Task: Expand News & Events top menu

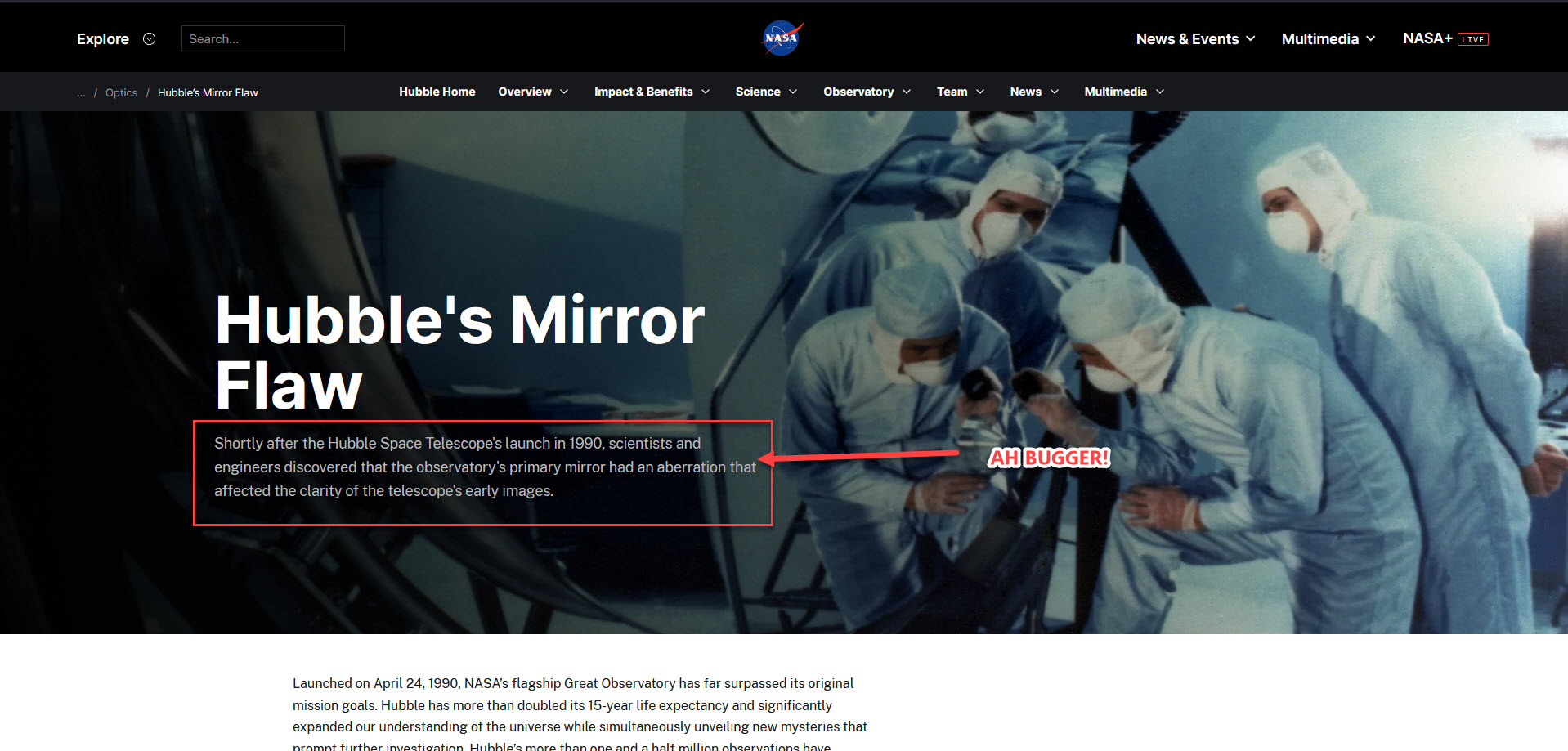Action: pyautogui.click(x=1195, y=39)
